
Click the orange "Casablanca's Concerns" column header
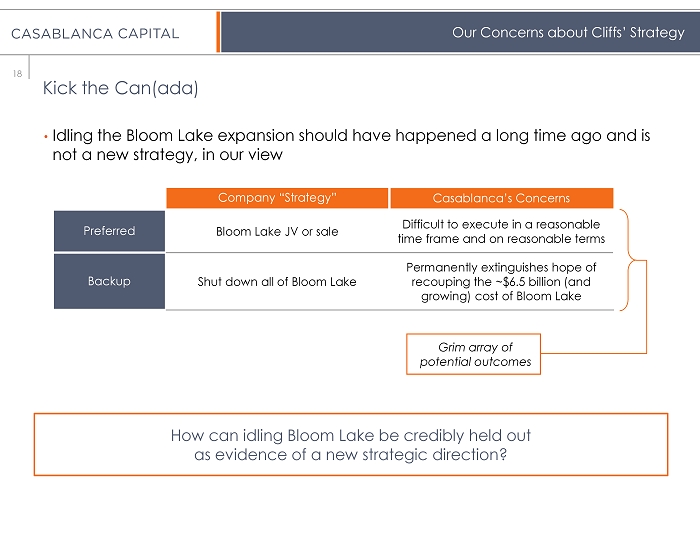[501, 198]
